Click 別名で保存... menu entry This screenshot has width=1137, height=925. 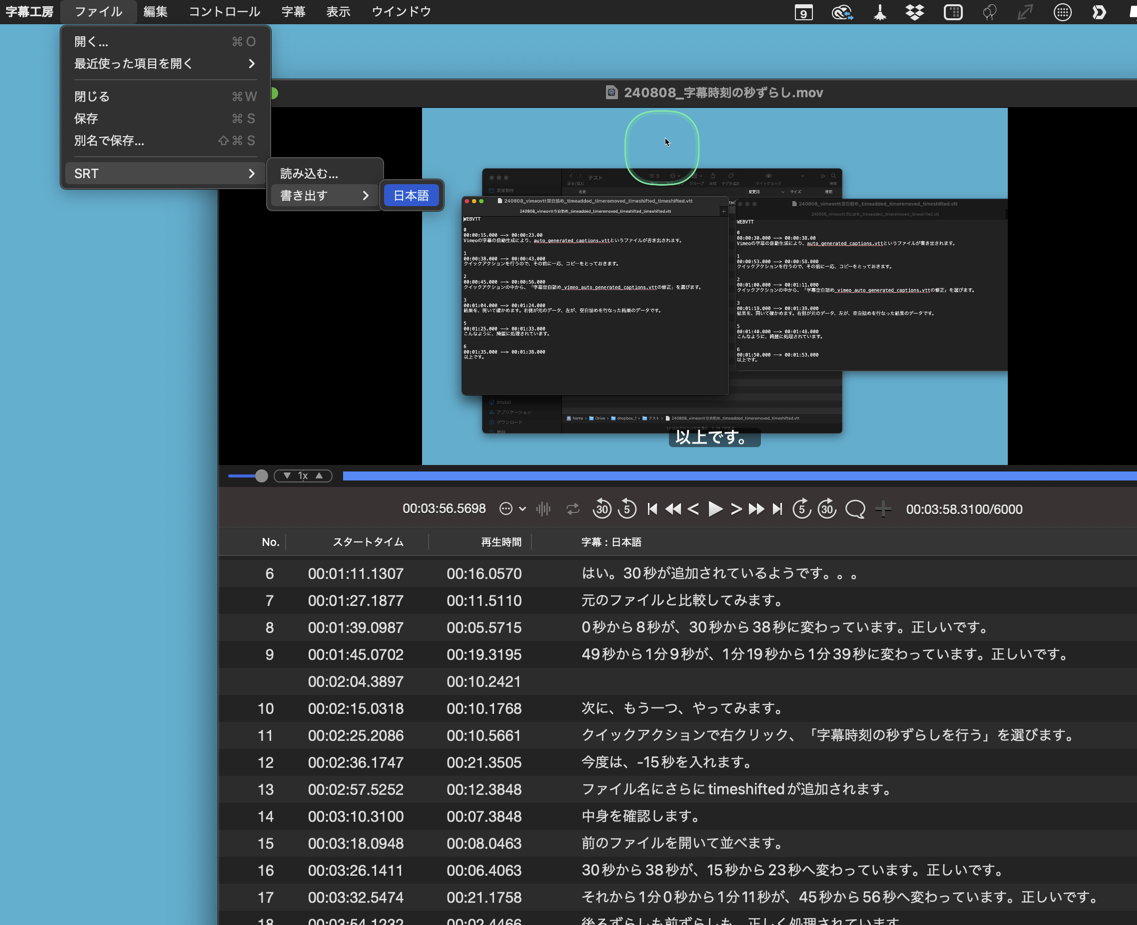(x=109, y=140)
